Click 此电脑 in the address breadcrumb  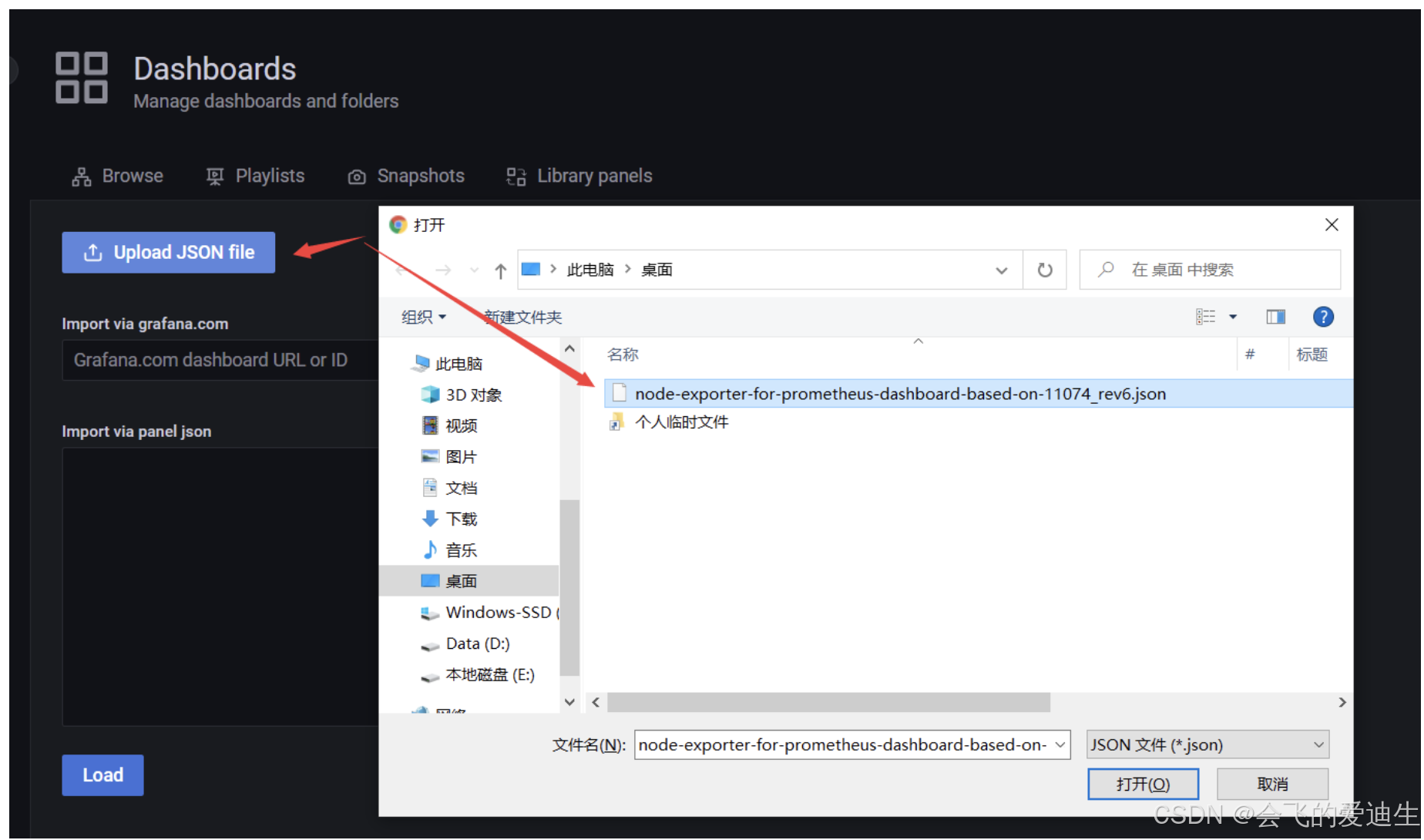pos(590,270)
